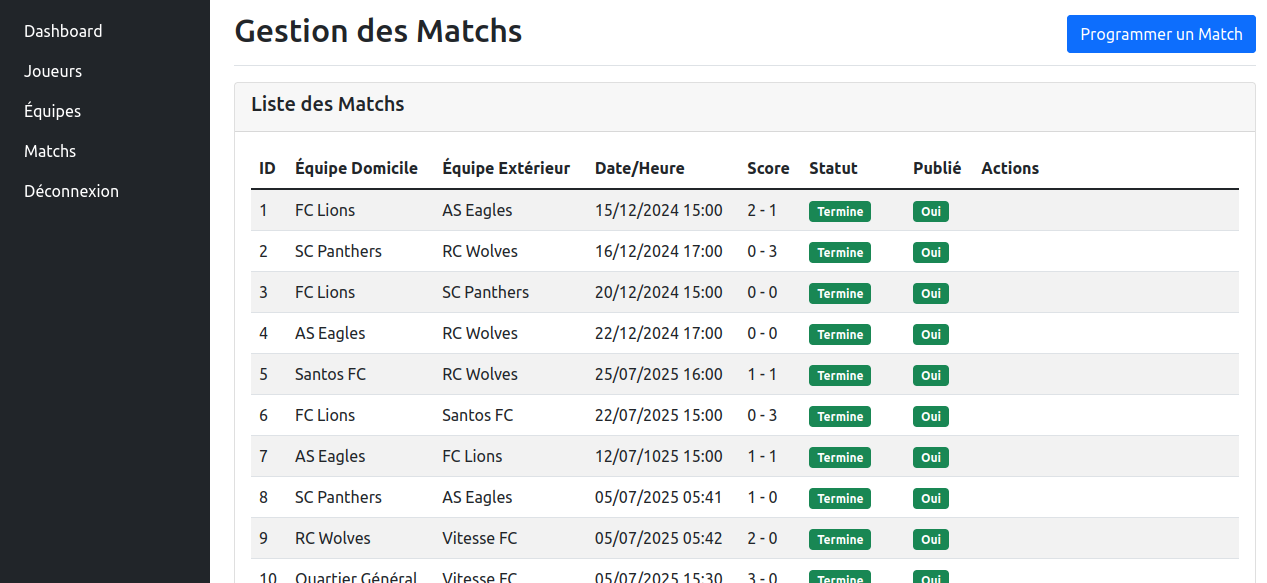1267x583 pixels.
Task: Click the Date/Heure column header
Action: point(639,168)
